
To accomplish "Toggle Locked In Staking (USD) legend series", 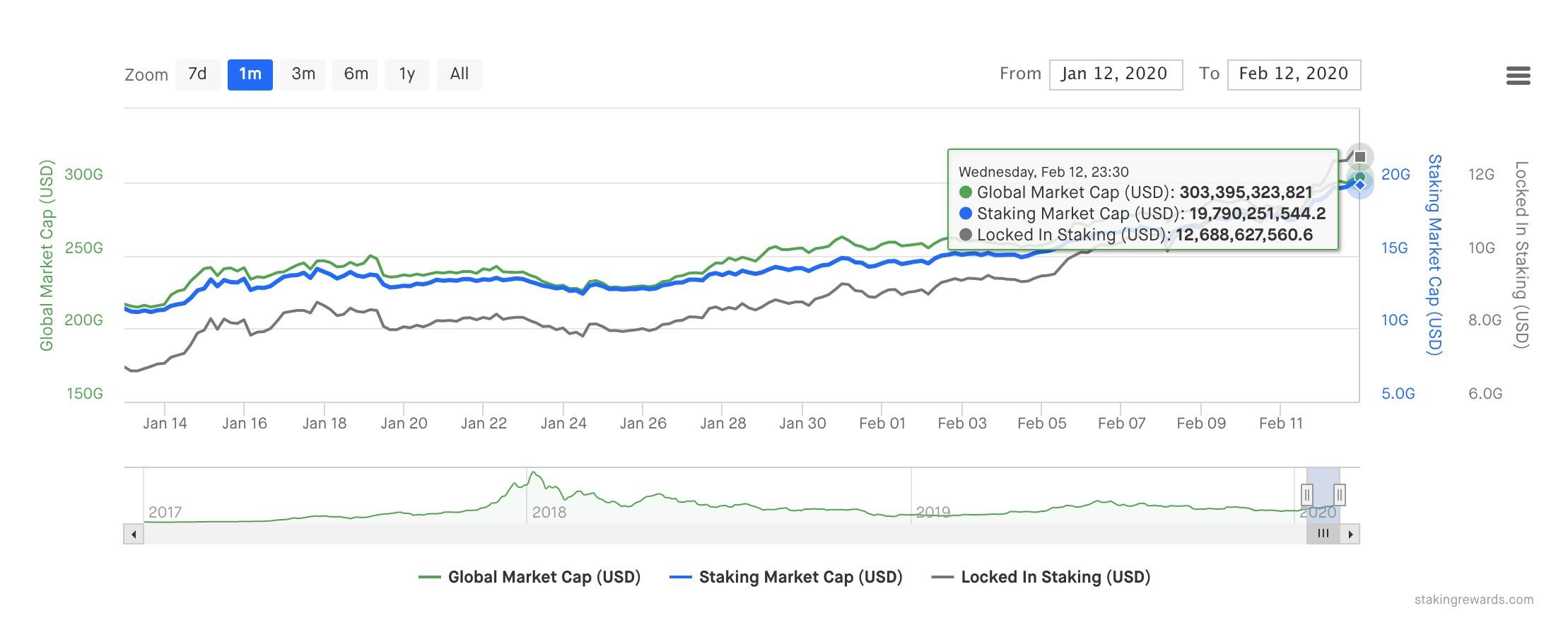I will point(1041,577).
